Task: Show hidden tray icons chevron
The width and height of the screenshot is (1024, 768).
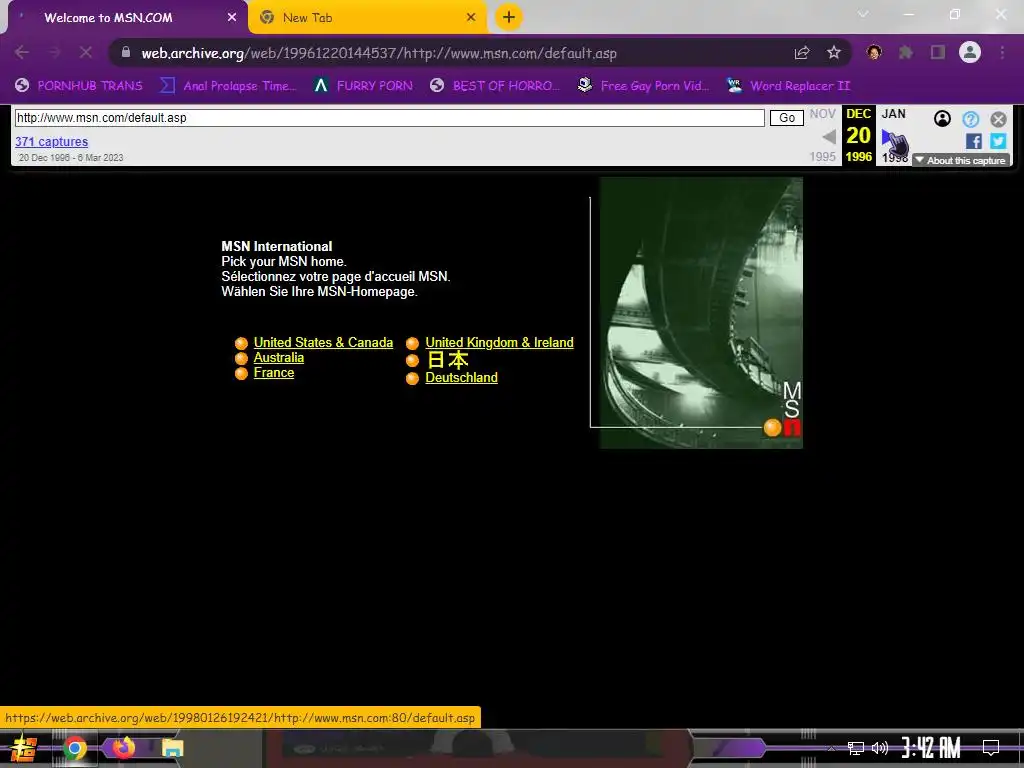Action: click(831, 748)
